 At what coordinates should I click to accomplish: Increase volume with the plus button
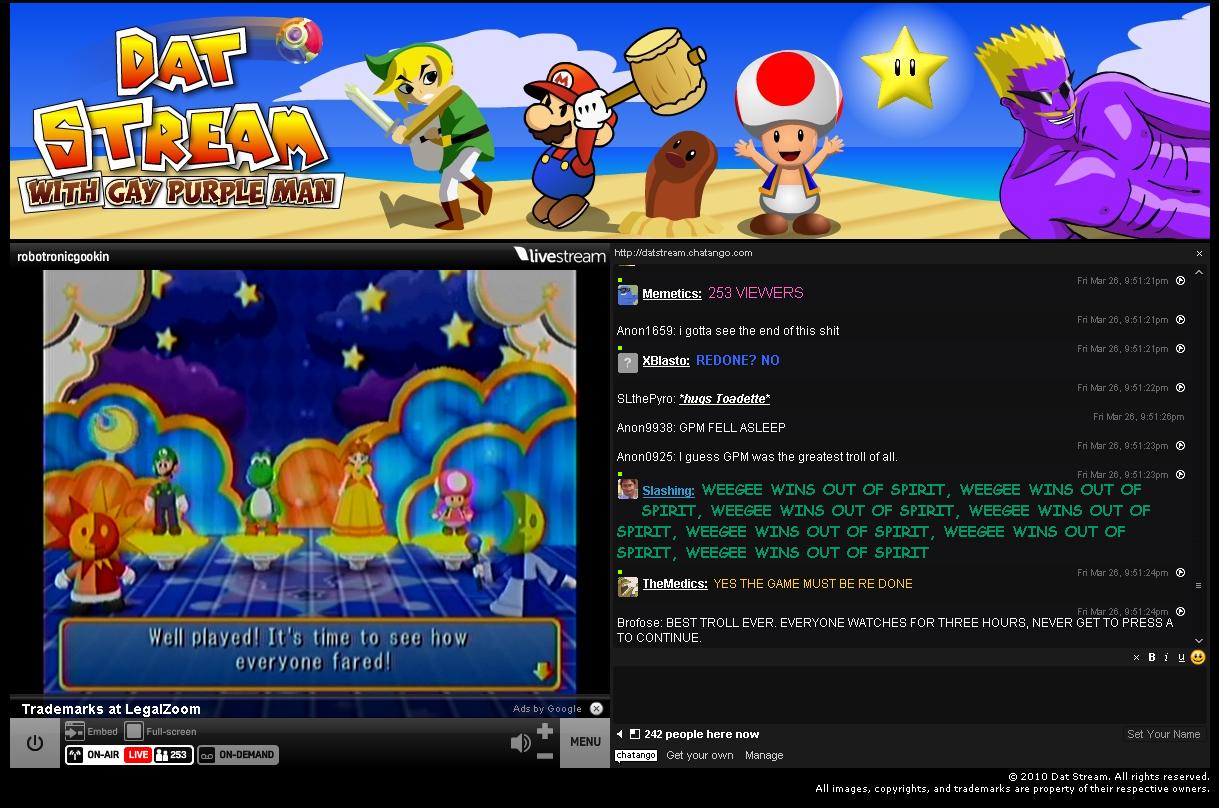pos(545,731)
